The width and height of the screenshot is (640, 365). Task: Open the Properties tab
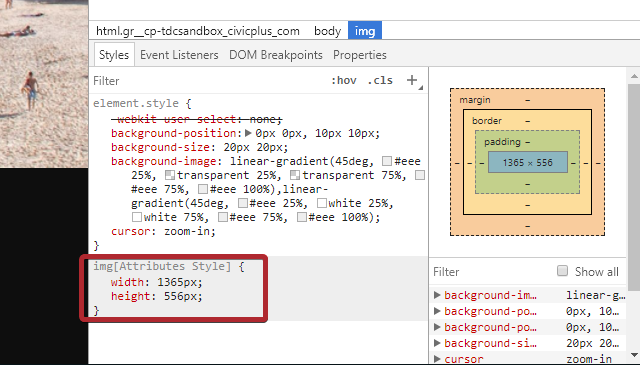(x=360, y=55)
